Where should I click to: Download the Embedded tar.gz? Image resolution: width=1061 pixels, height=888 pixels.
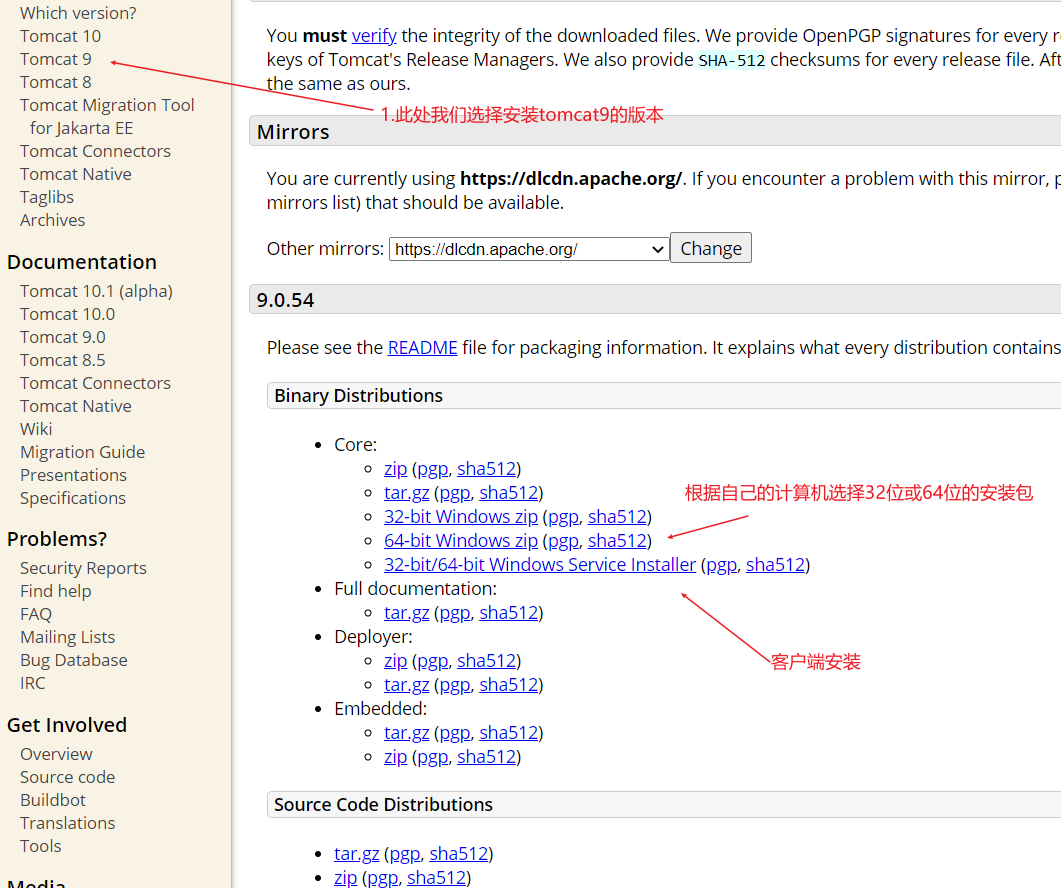coord(406,733)
